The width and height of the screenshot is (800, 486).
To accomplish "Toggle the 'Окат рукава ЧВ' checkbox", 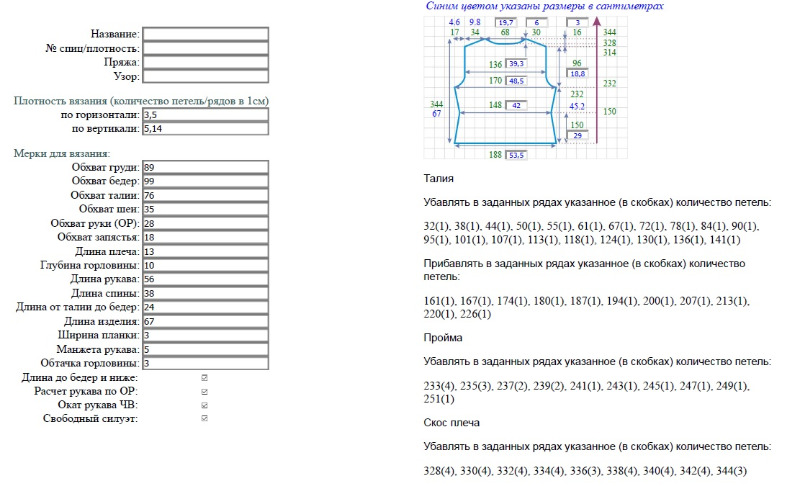I will (205, 405).
